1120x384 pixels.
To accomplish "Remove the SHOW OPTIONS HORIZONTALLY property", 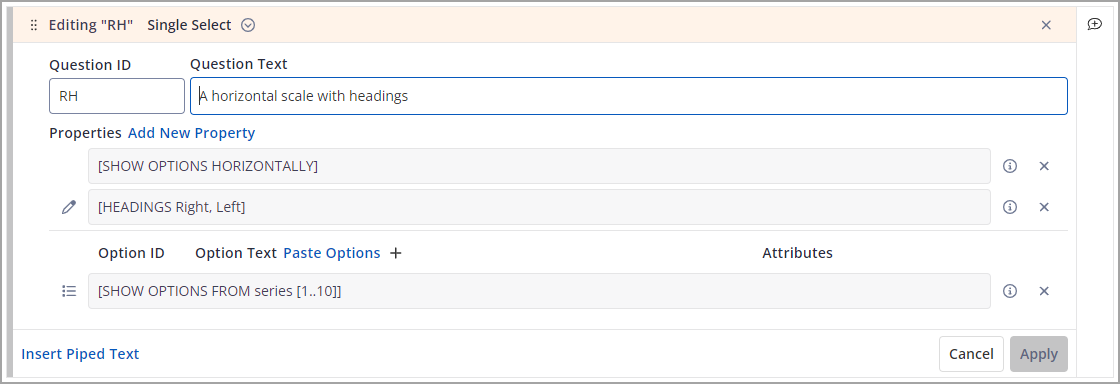I will (1044, 166).
